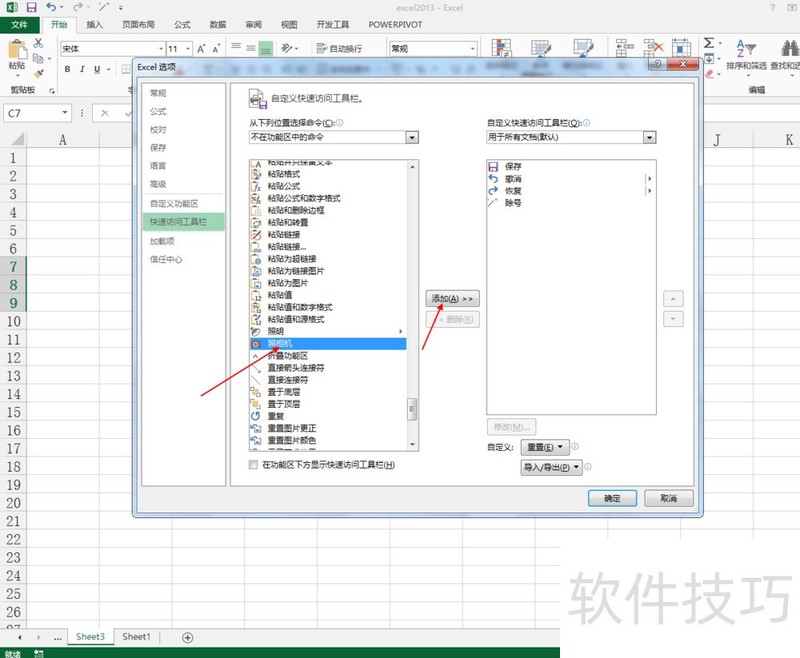Open the 文件 menu
Image resolution: width=800 pixels, height=658 pixels.
20,25
